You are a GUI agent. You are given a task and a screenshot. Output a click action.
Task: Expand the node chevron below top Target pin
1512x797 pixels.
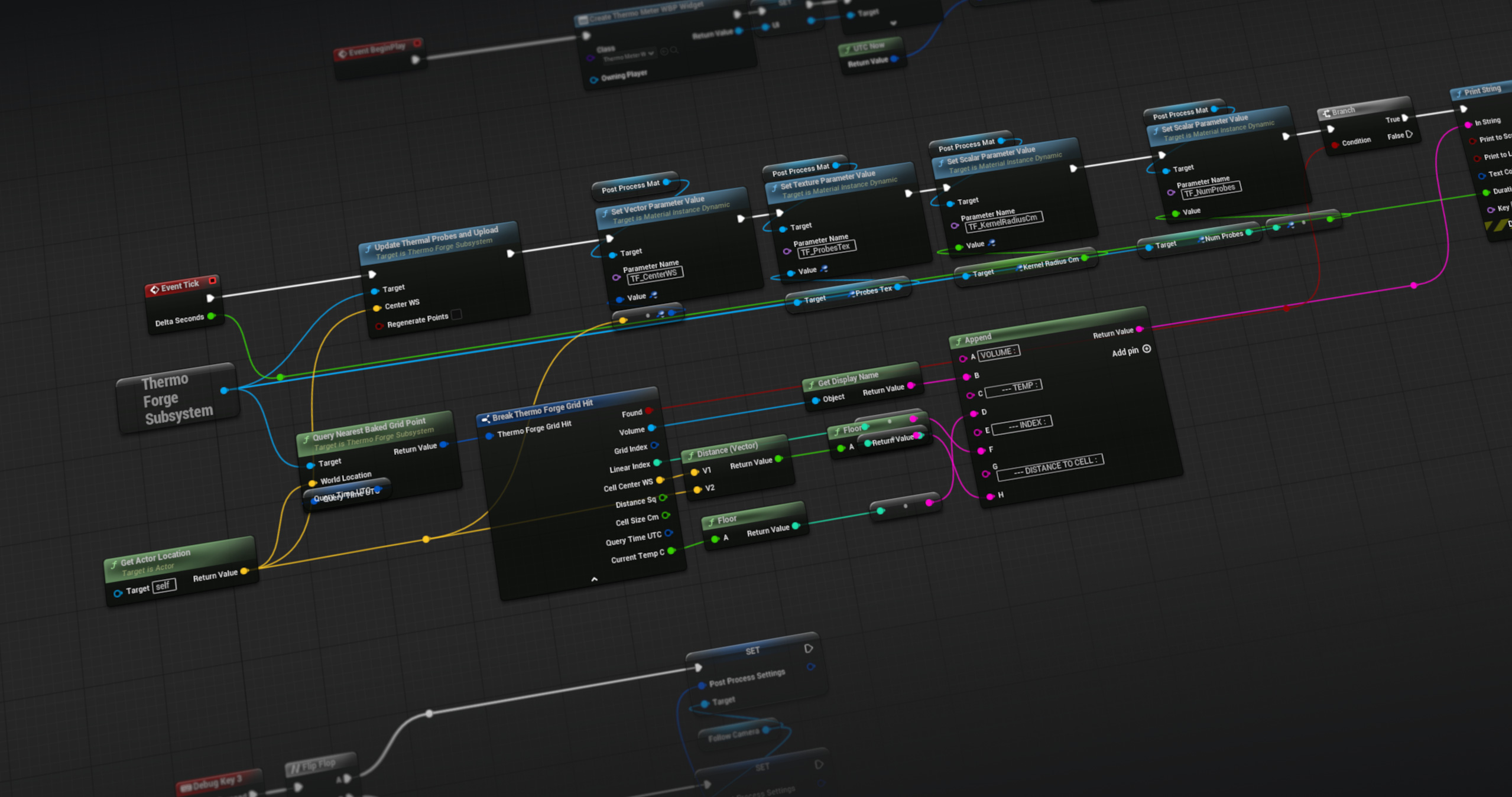click(893, 24)
